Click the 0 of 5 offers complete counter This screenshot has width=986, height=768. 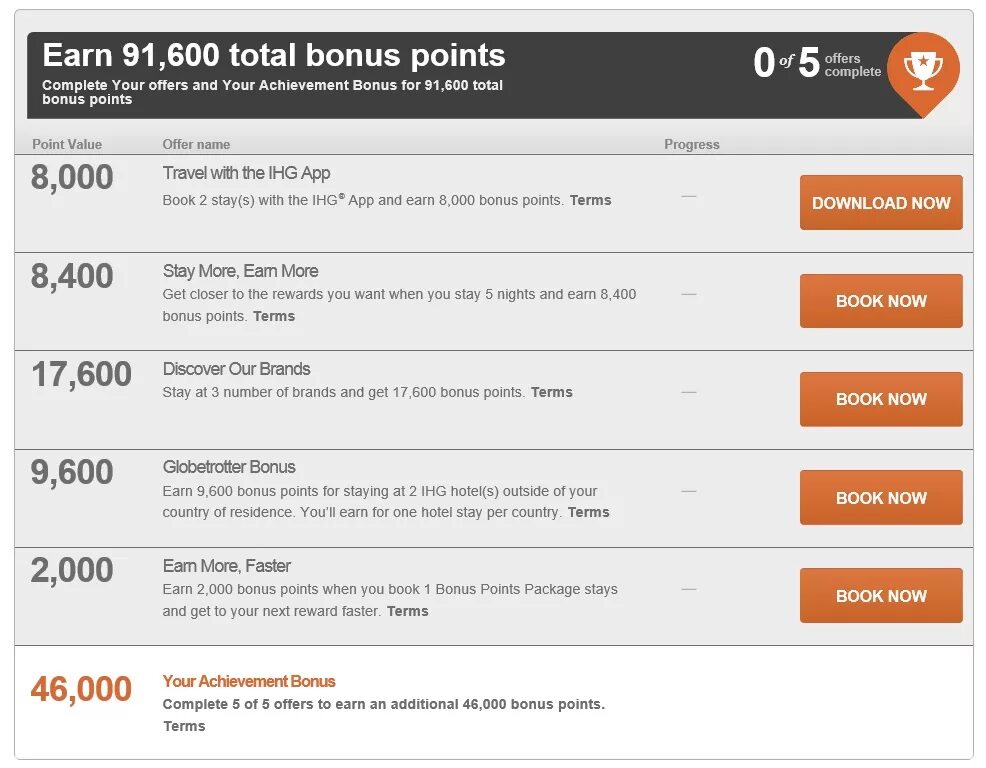point(817,64)
